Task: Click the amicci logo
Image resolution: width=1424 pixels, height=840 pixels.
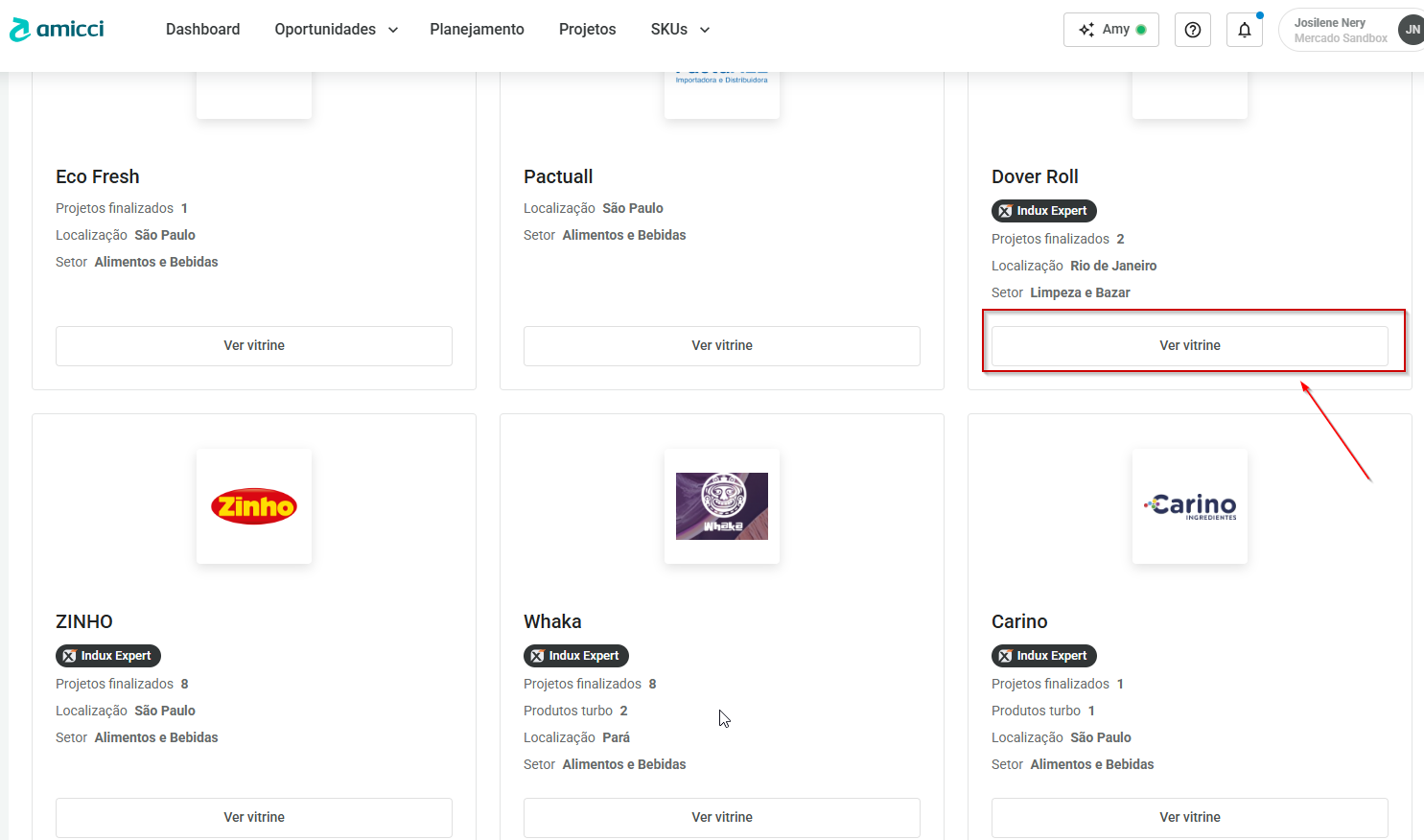Action: 57,30
